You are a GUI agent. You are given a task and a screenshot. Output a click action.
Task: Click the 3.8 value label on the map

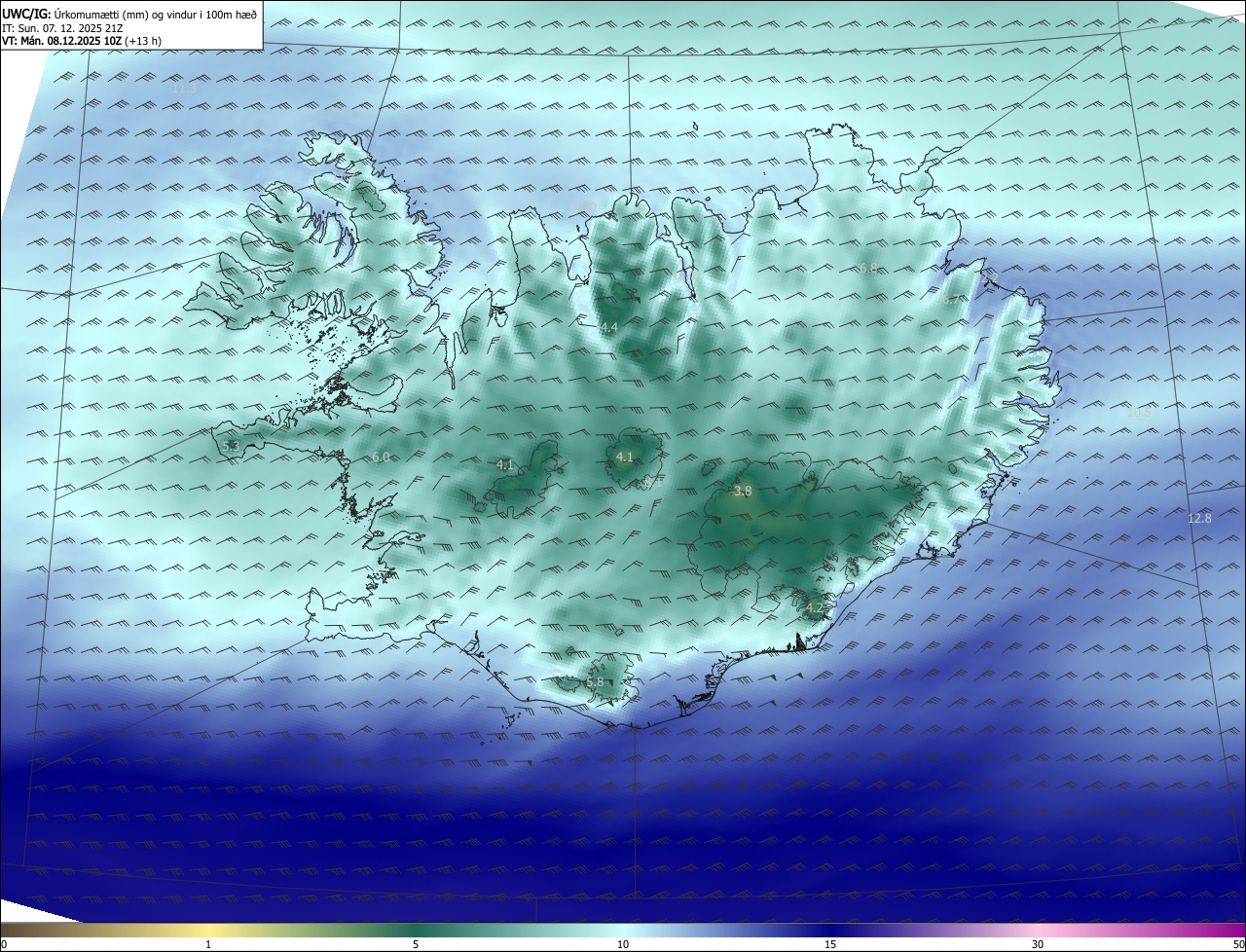(743, 492)
